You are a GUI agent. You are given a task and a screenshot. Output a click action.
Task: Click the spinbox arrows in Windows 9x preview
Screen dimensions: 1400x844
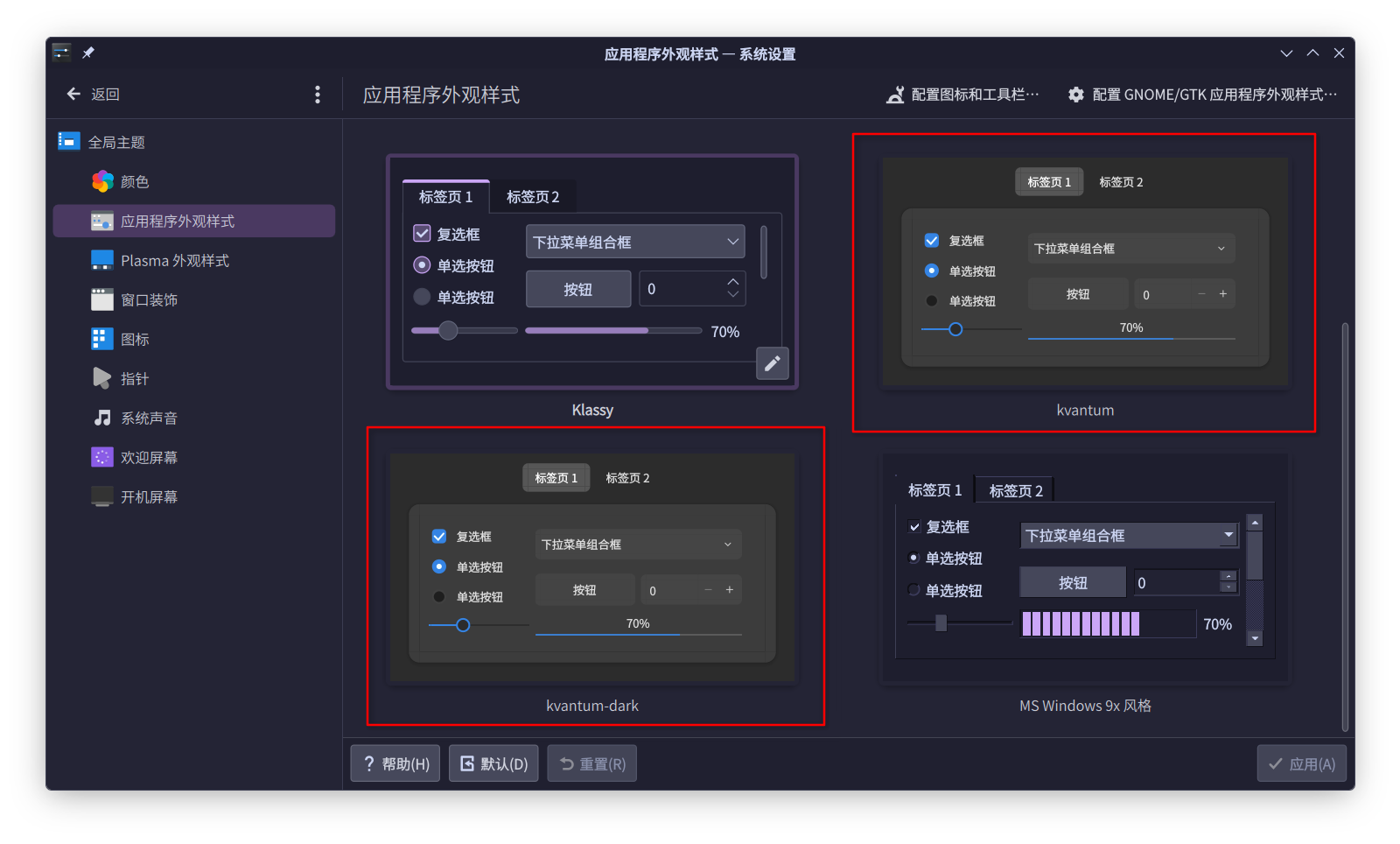tap(1229, 581)
